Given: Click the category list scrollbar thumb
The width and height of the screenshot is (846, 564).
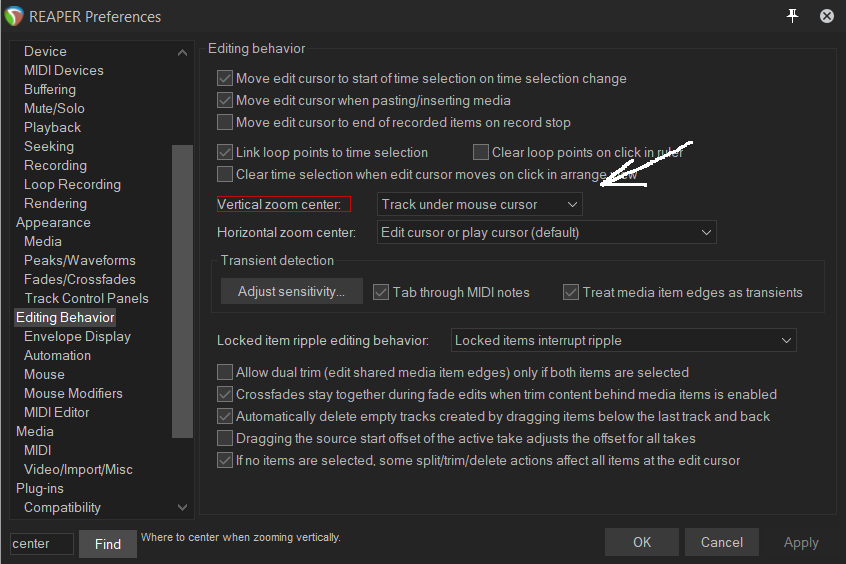Looking at the screenshot, I should point(182,291).
